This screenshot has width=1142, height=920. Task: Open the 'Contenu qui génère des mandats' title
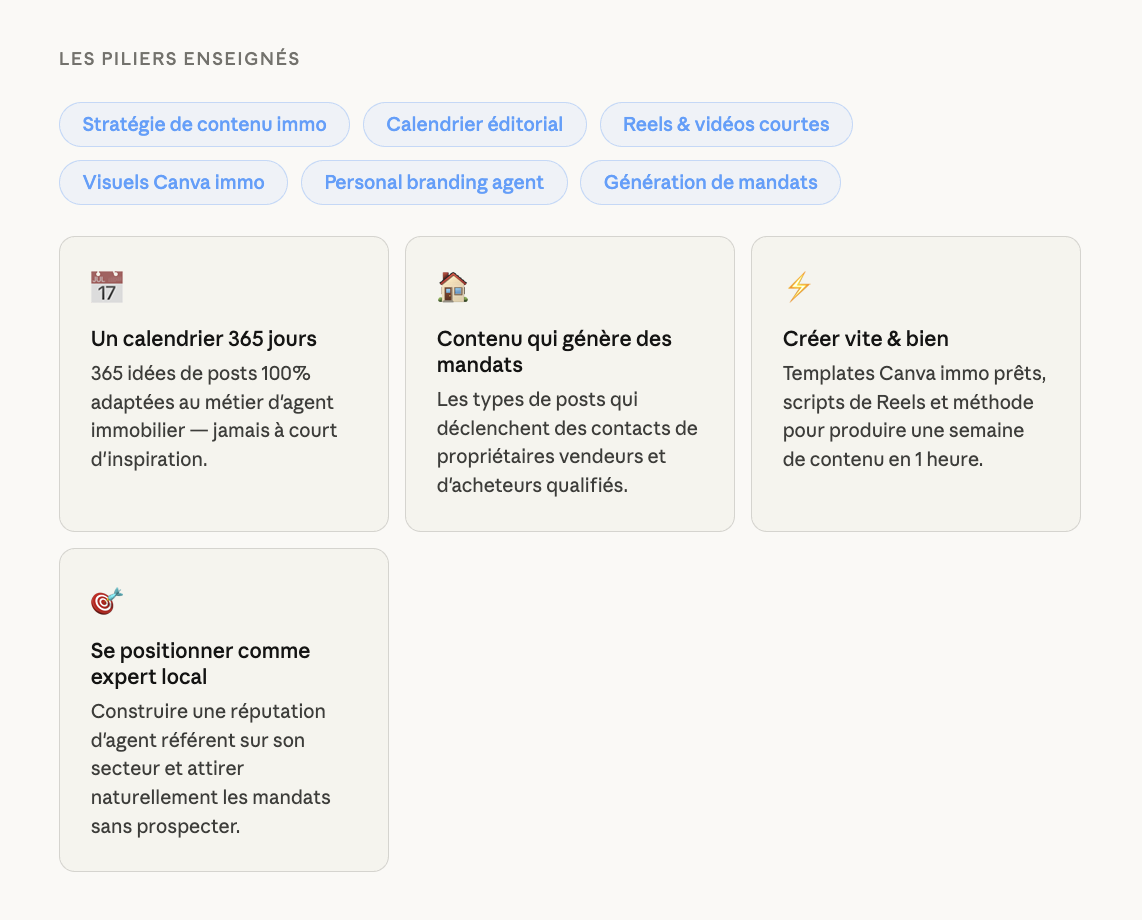coord(554,352)
